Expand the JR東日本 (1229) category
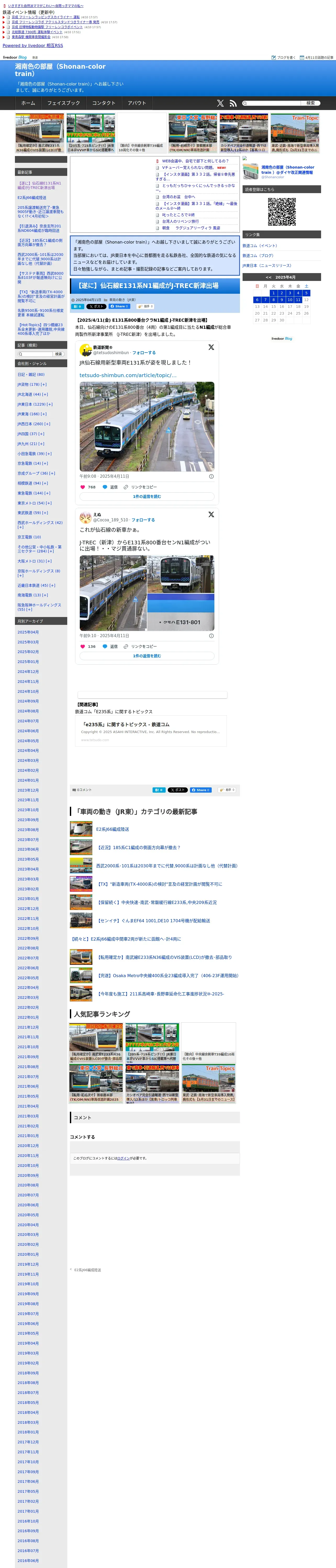 (49, 404)
